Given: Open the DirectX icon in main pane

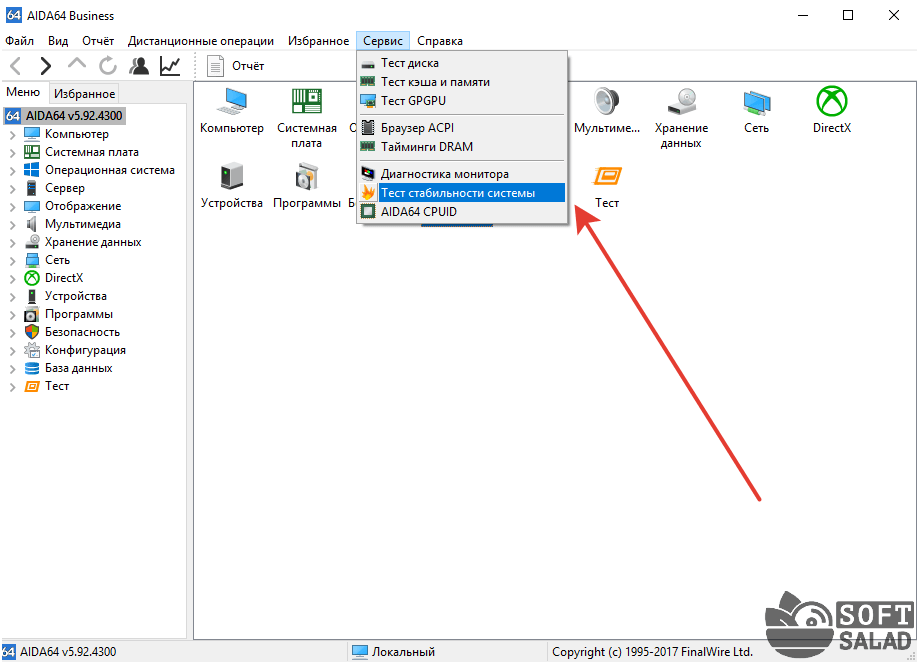Looking at the screenshot, I should (832, 111).
